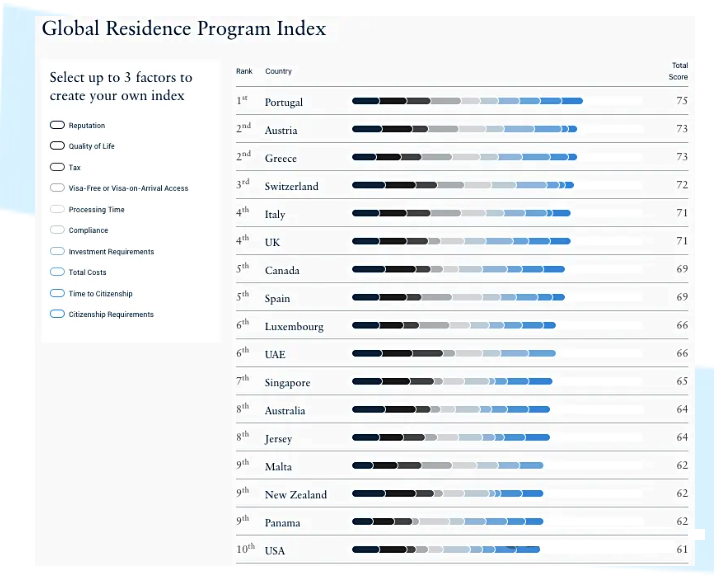Toggle the Quality of Life factor

click(x=57, y=146)
